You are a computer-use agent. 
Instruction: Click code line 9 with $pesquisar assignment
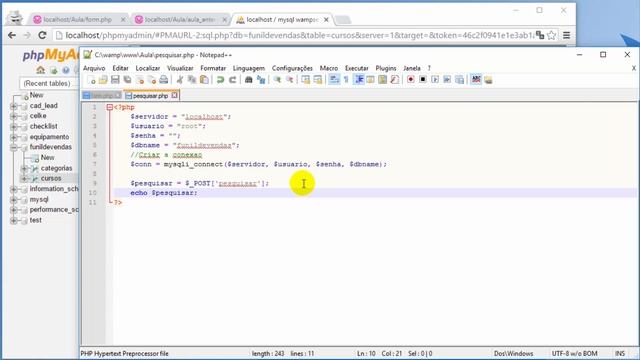(x=200, y=183)
